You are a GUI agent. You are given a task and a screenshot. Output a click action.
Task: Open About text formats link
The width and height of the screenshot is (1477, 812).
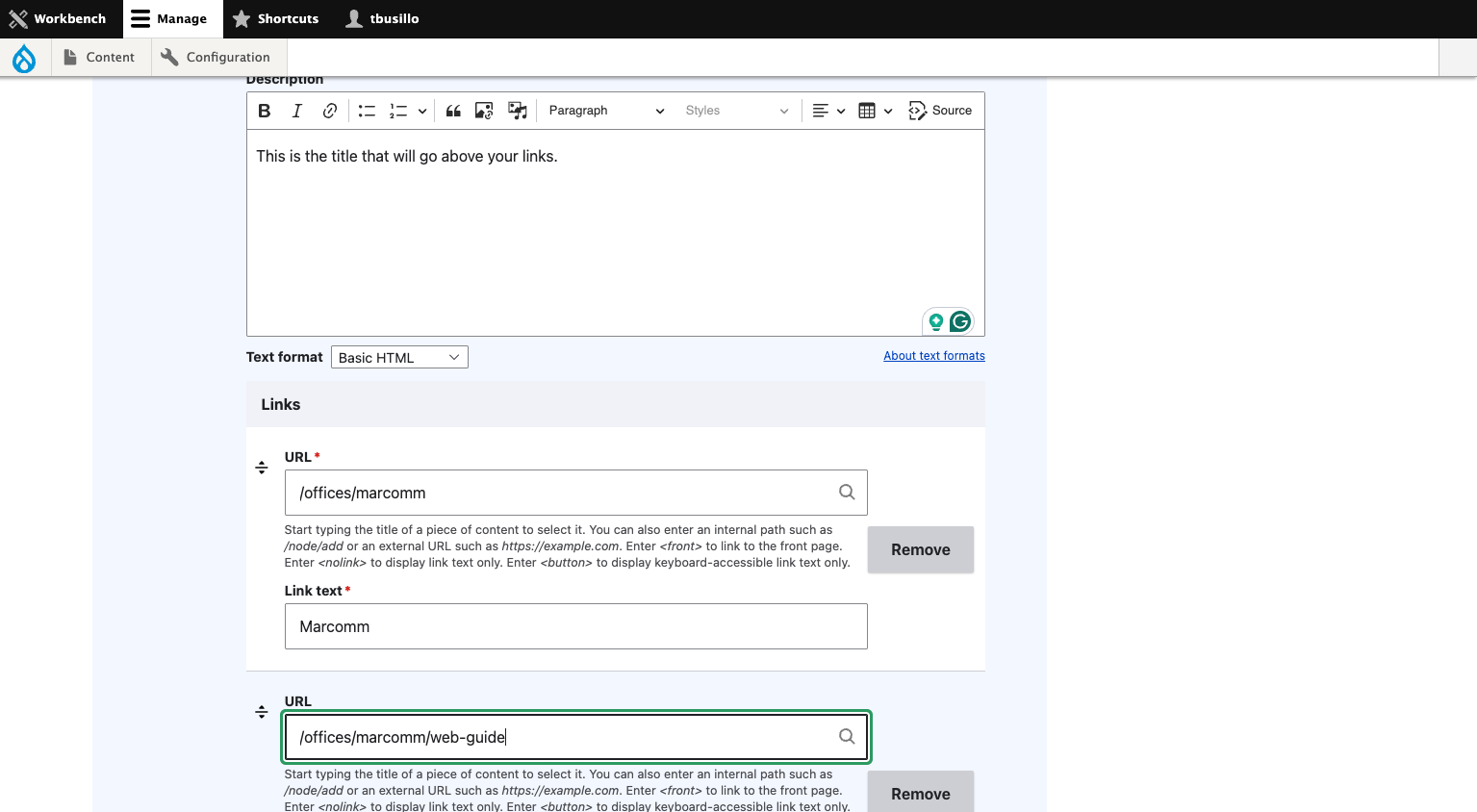(x=934, y=356)
